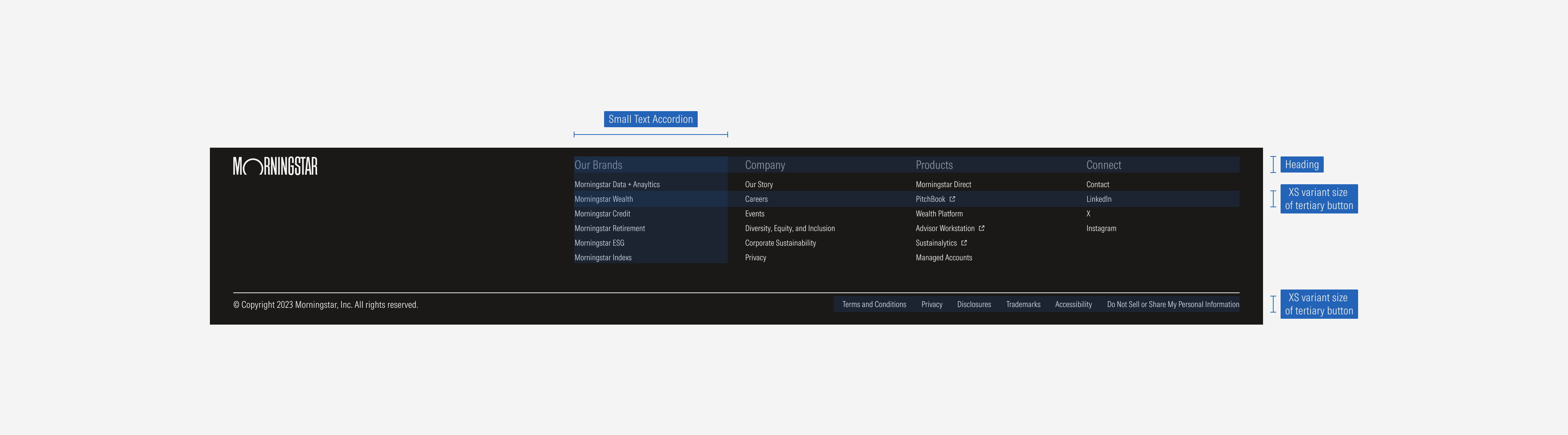Open the Instagram link

point(1101,228)
